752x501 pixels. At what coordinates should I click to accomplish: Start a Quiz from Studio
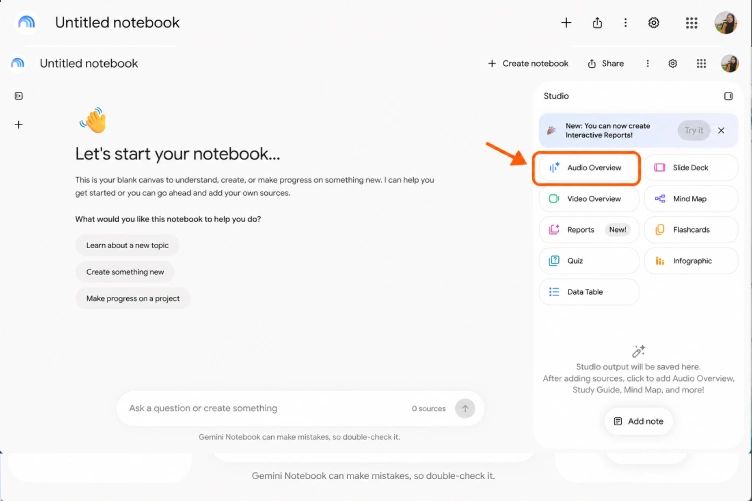[x=589, y=261]
